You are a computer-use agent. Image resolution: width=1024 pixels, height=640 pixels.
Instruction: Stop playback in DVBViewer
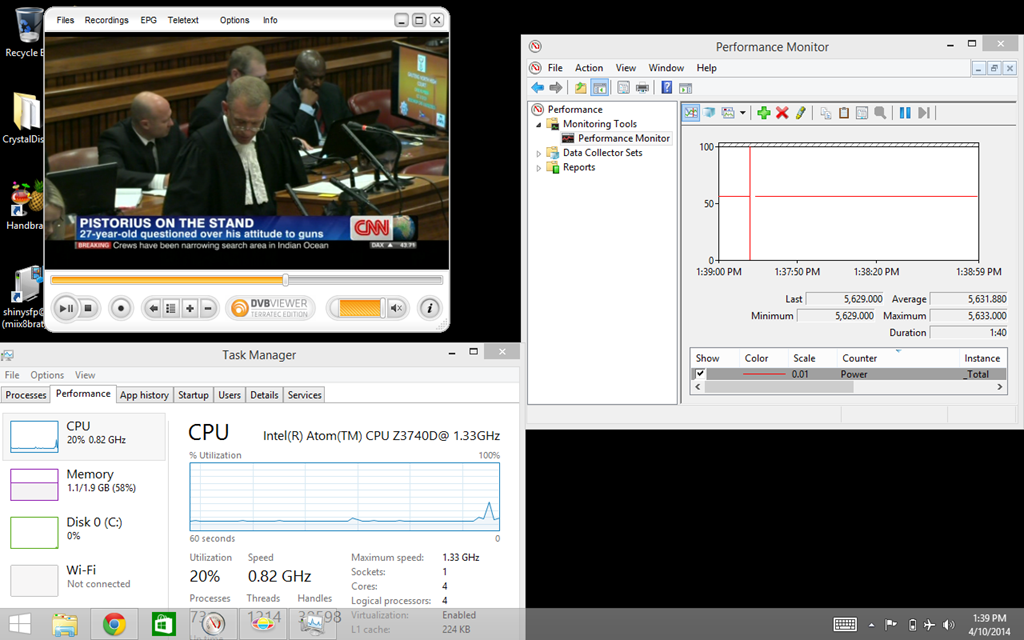pyautogui.click(x=88, y=308)
